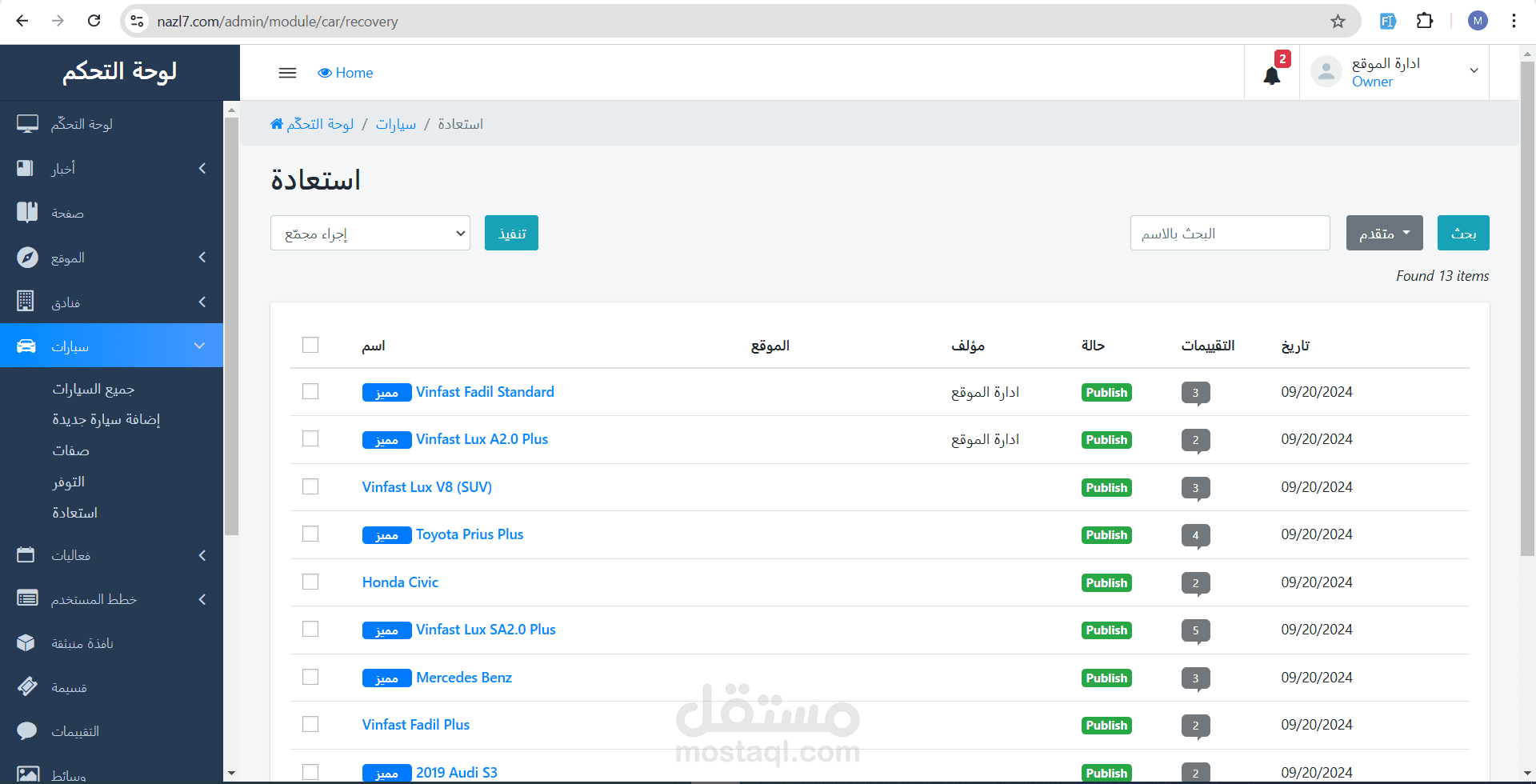
Task: Click the car icon beside سيارات
Action: 26,346
